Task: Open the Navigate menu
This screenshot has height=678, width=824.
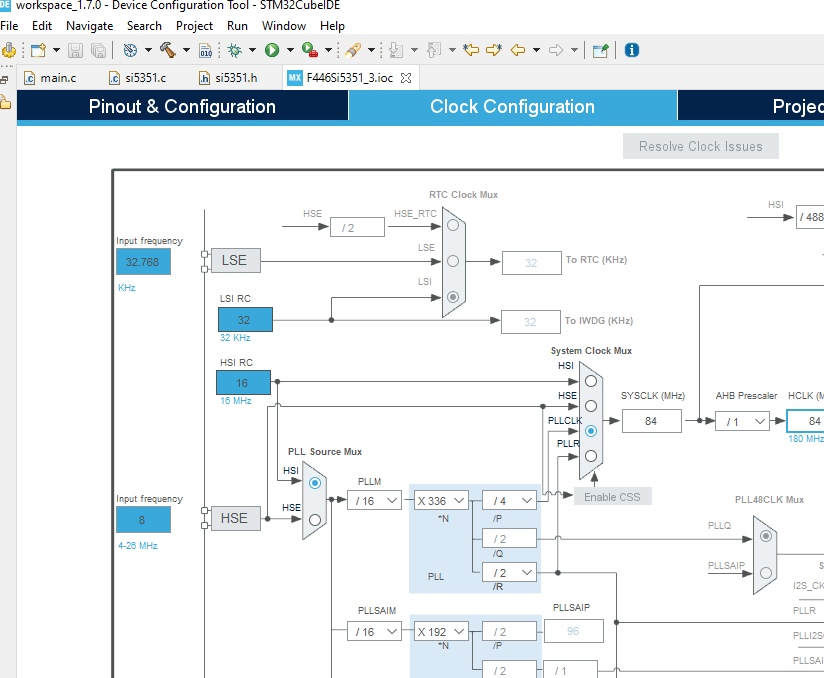Action: click(89, 26)
